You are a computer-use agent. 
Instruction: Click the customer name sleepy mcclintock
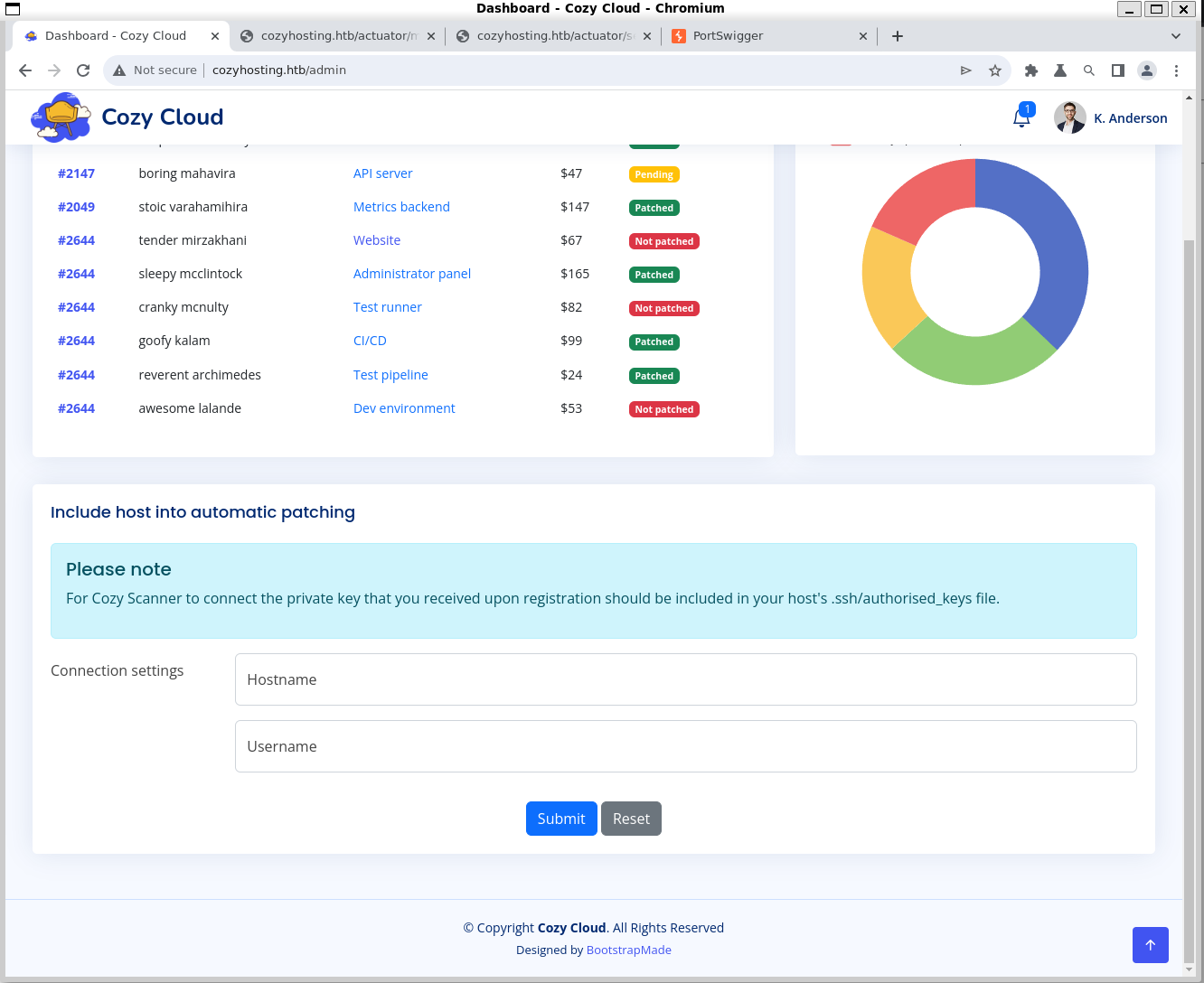[191, 274]
